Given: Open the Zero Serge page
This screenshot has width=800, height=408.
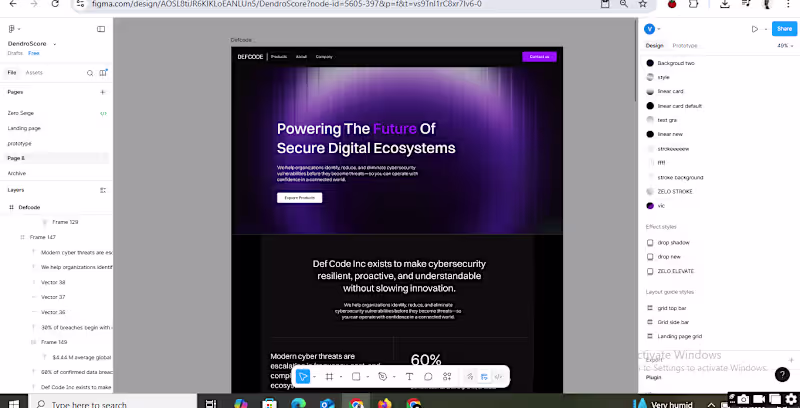Looking at the screenshot, I should (x=20, y=113).
